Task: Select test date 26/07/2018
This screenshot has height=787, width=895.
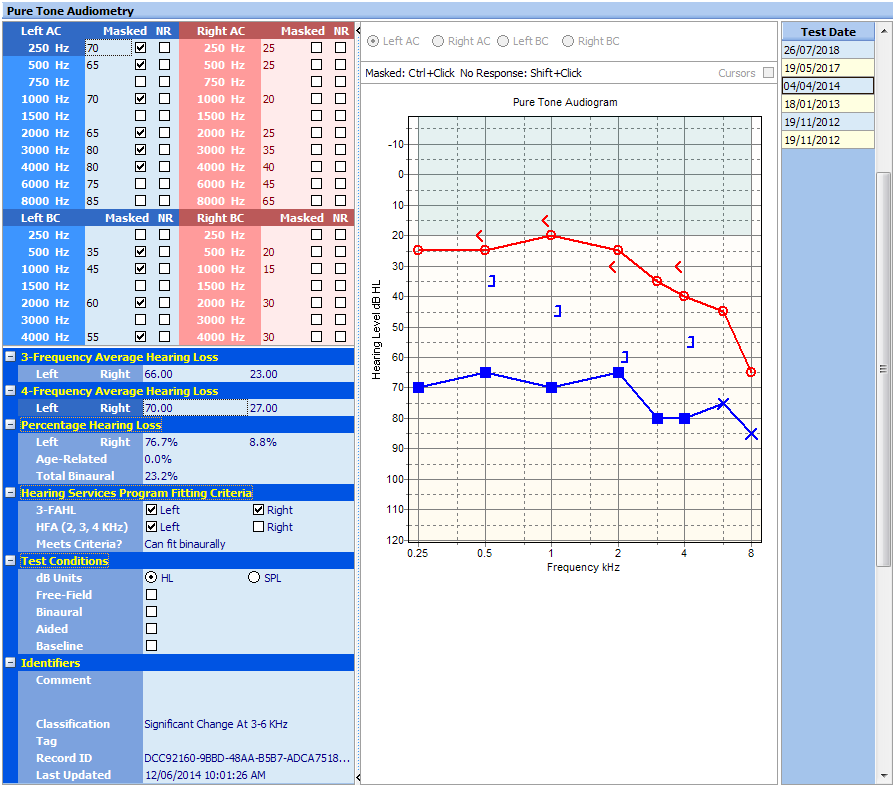Action: pyautogui.click(x=828, y=50)
